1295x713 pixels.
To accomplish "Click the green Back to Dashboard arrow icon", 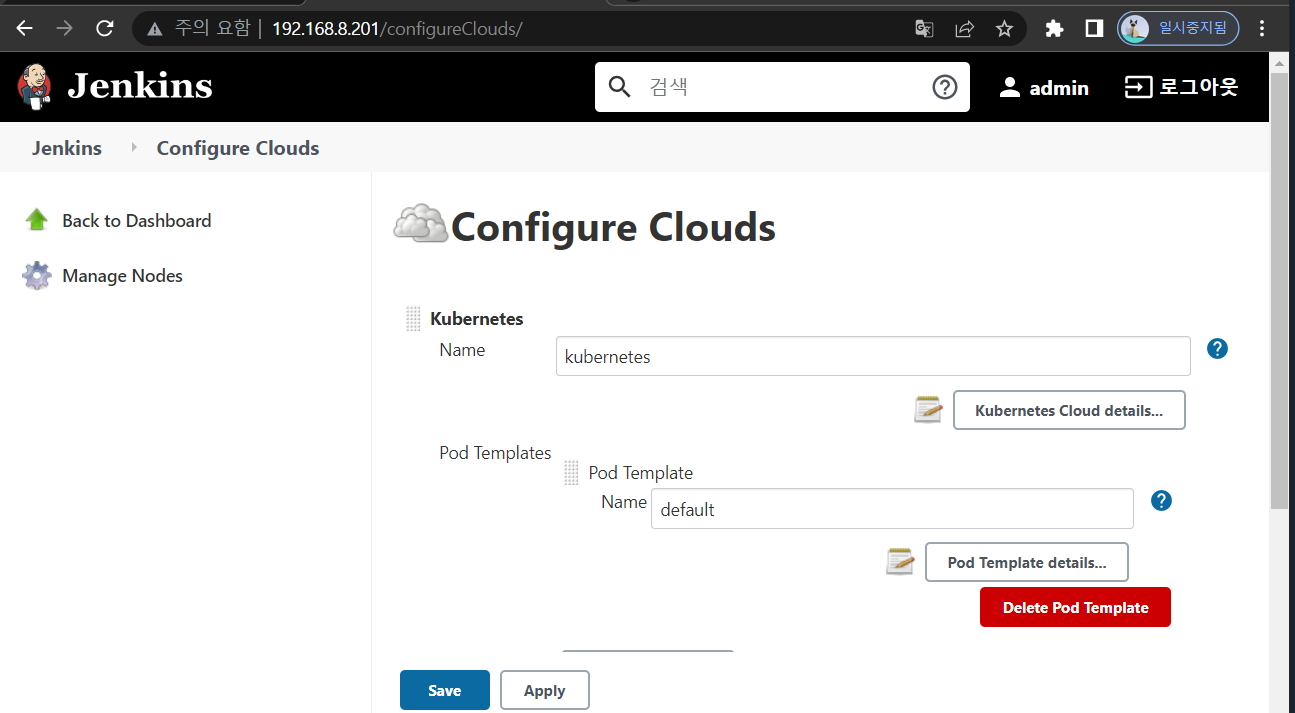I will click(x=37, y=220).
